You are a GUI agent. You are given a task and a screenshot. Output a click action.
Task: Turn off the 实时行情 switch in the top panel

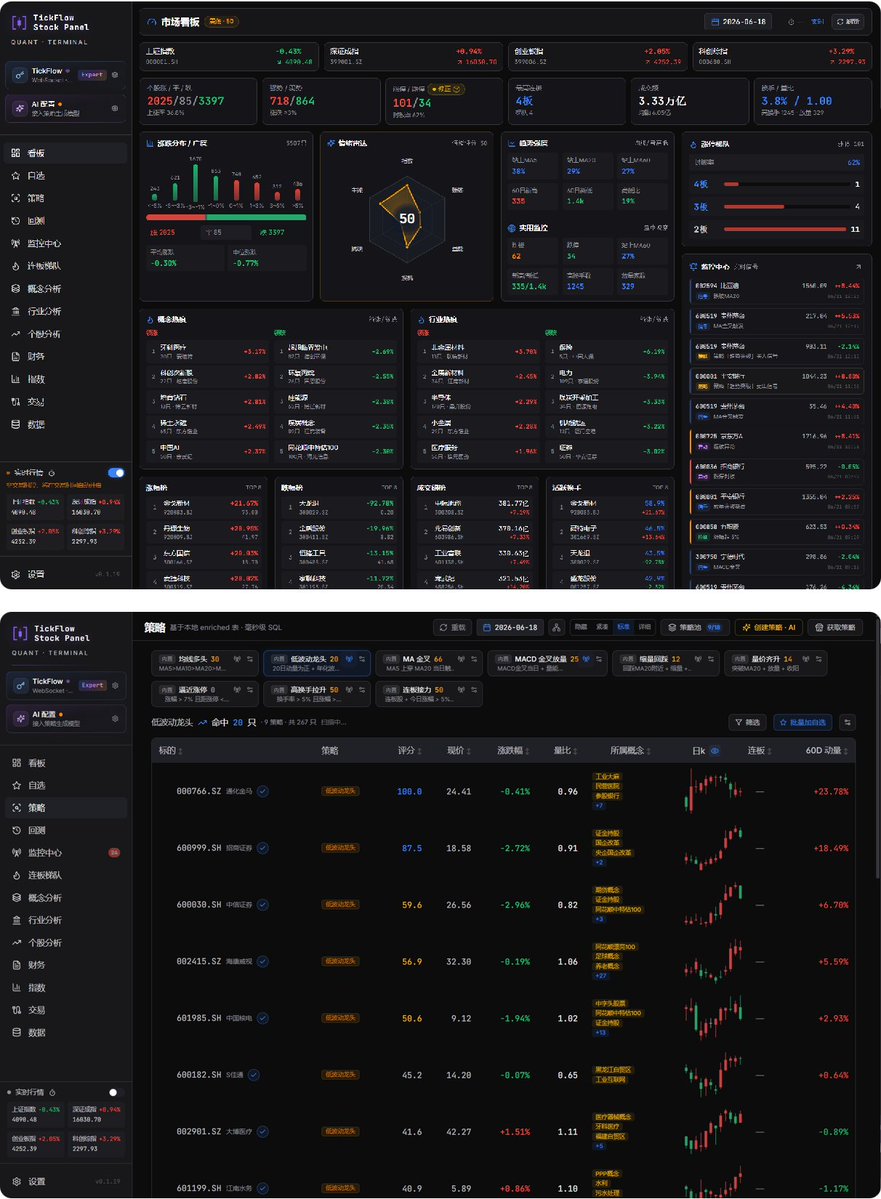[116, 473]
